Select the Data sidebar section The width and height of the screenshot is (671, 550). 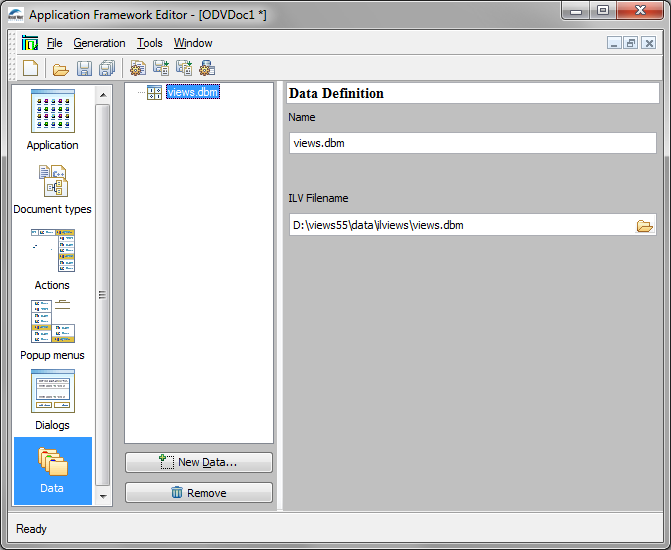52,470
